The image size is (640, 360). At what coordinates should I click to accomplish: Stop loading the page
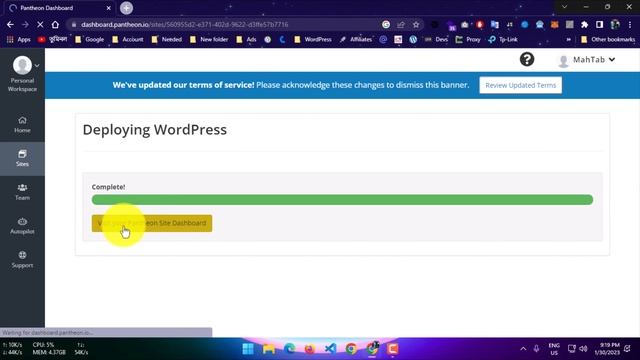coord(40,24)
